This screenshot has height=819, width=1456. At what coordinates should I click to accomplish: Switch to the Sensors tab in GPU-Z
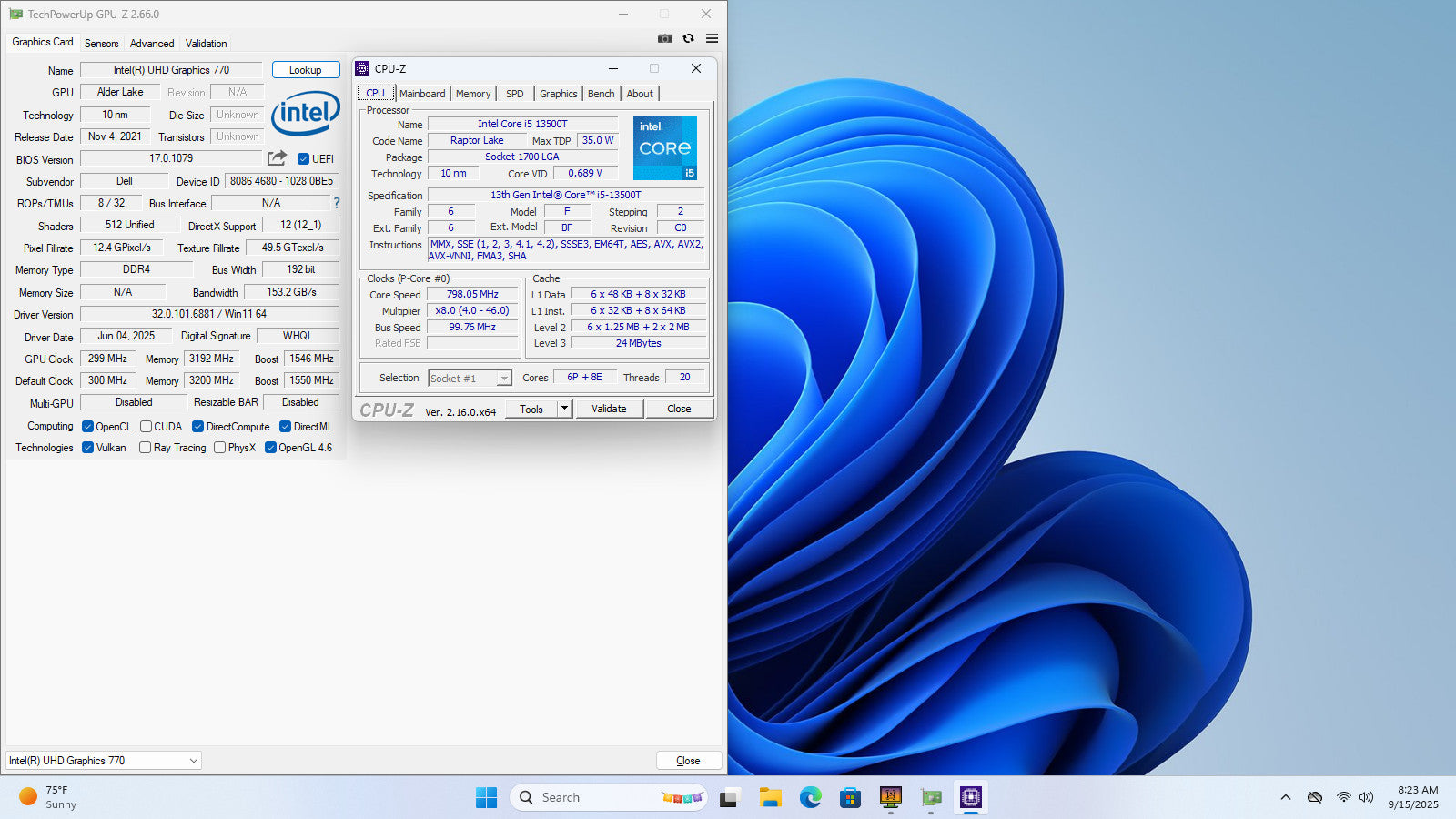point(101,43)
